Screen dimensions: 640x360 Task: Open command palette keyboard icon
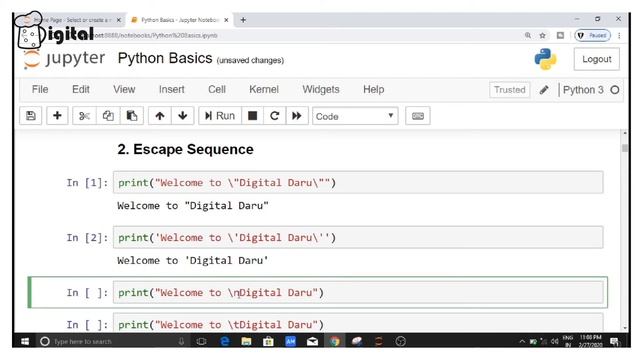(x=418, y=116)
